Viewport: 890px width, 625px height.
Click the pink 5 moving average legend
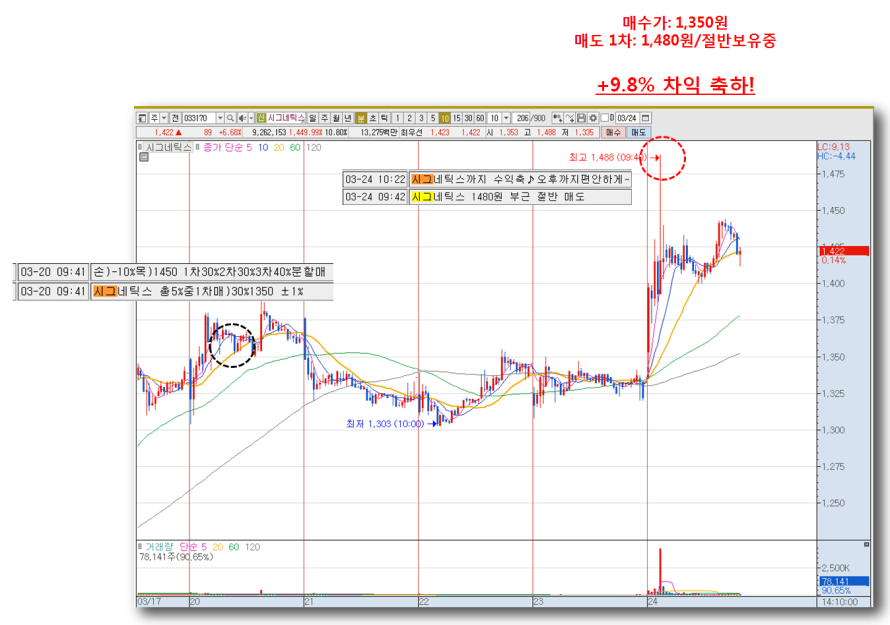pyautogui.click(x=249, y=148)
